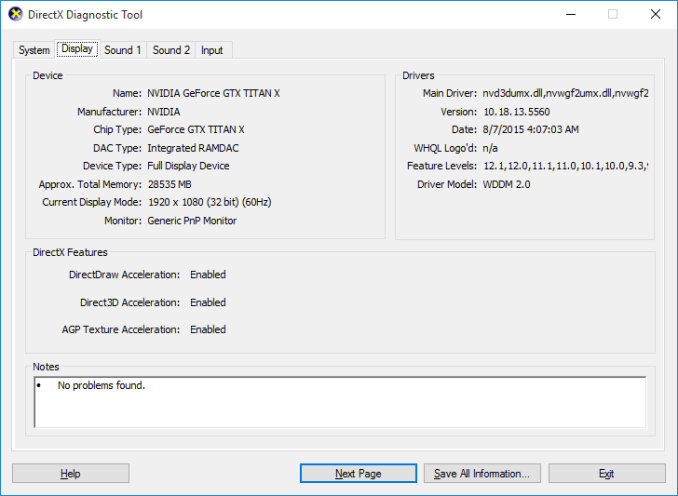
Task: Click the Help button
Action: tap(70, 474)
